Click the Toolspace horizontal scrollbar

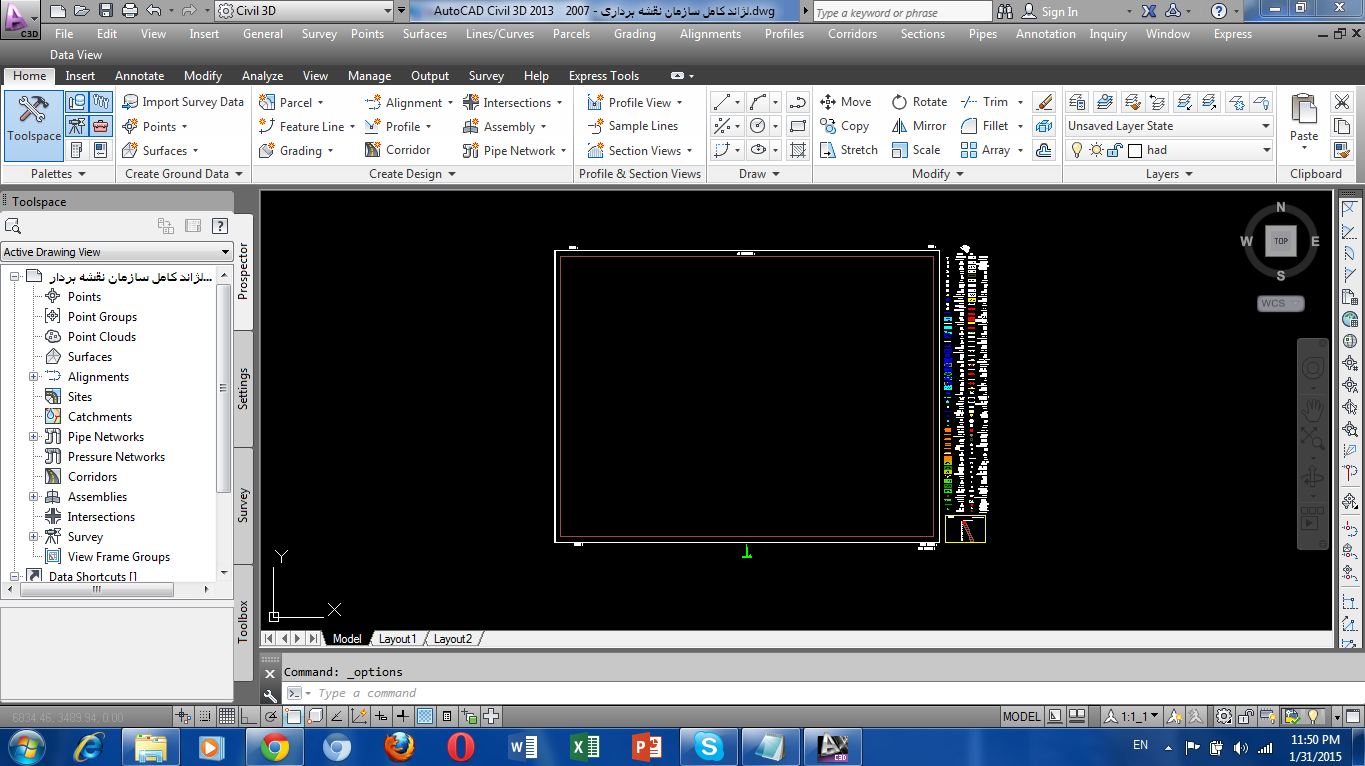[x=97, y=590]
